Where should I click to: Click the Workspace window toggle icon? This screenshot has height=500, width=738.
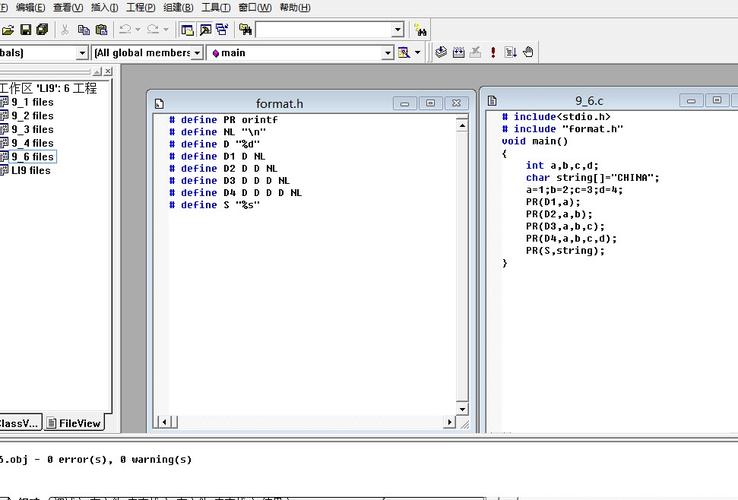[187, 30]
